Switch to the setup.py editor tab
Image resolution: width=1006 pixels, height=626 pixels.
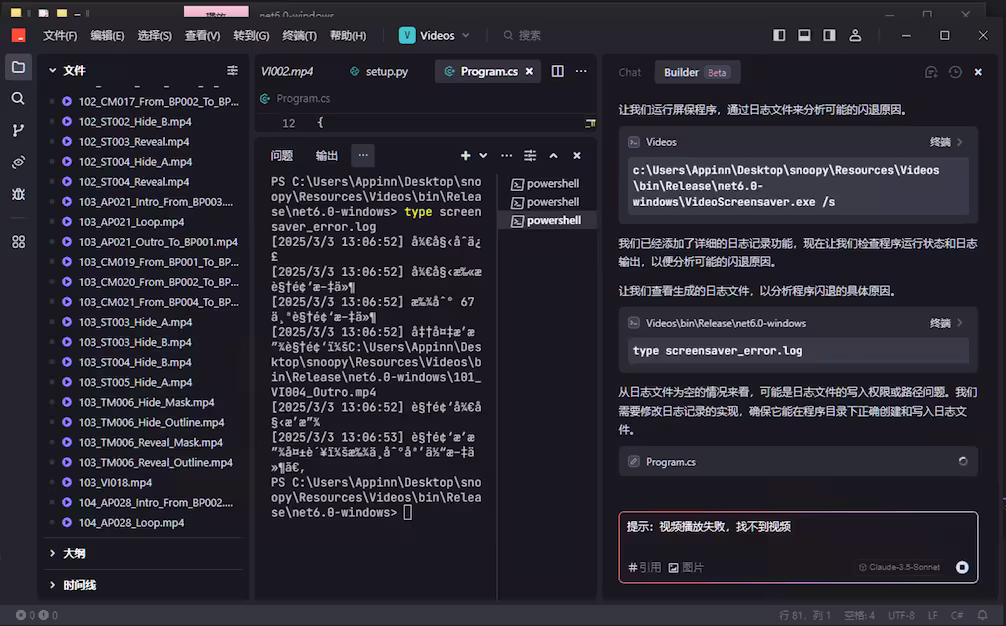379,71
